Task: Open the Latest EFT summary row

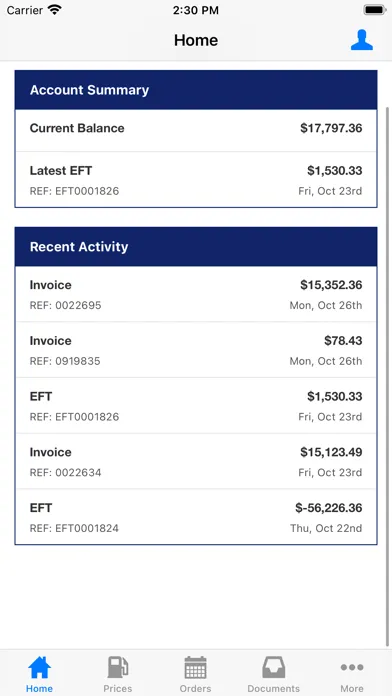Action: pyautogui.click(x=196, y=180)
